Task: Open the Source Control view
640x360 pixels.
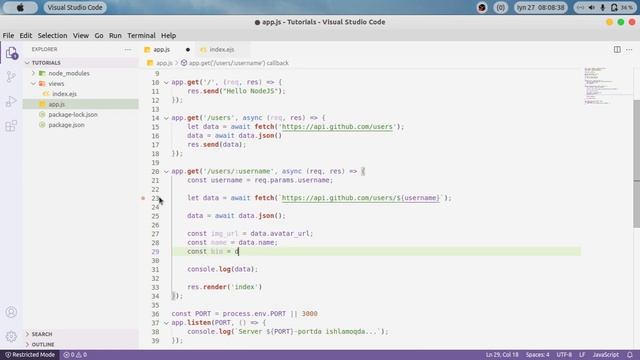Action: (x=11, y=77)
